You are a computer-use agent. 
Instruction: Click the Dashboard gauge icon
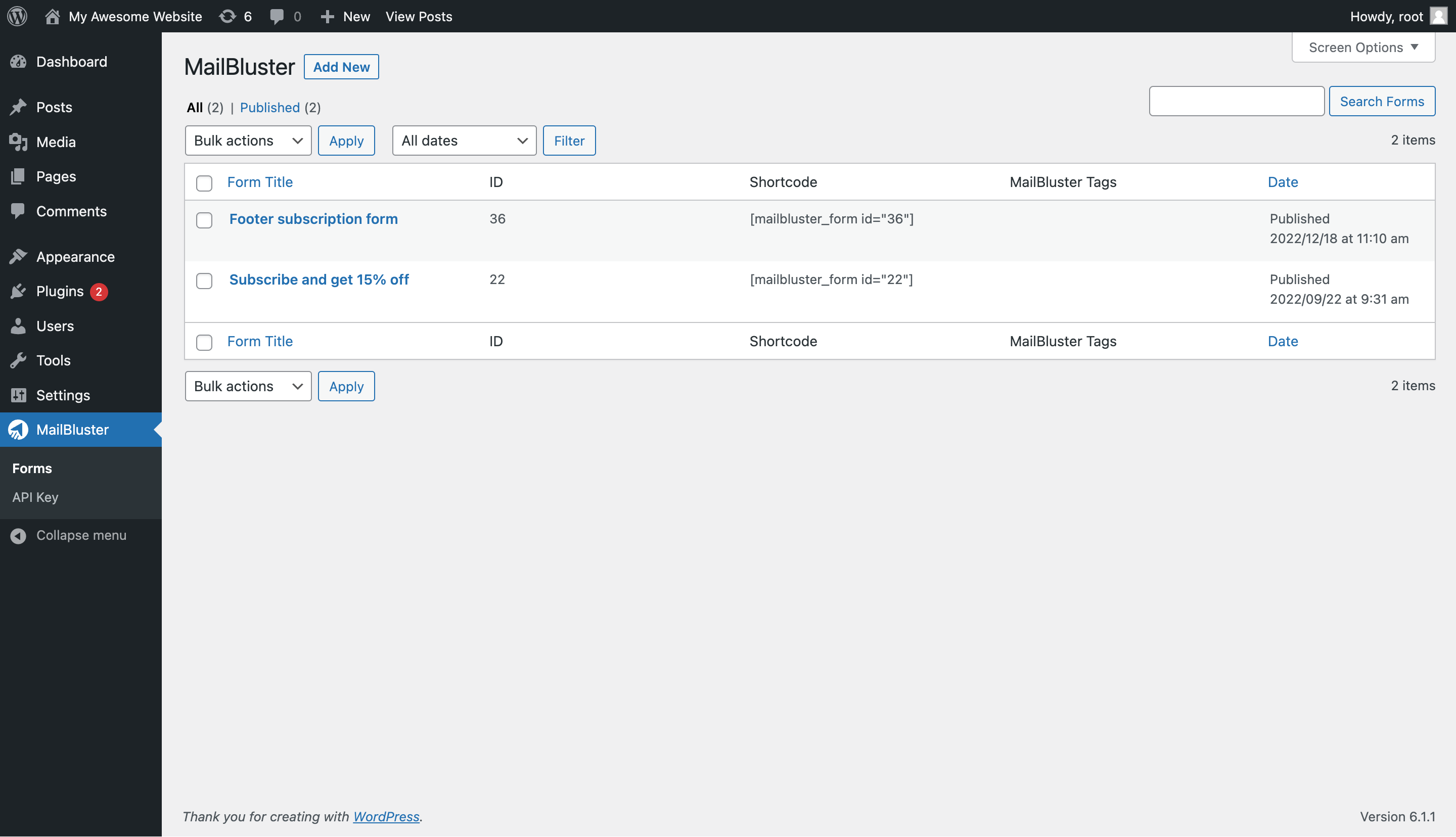point(18,62)
